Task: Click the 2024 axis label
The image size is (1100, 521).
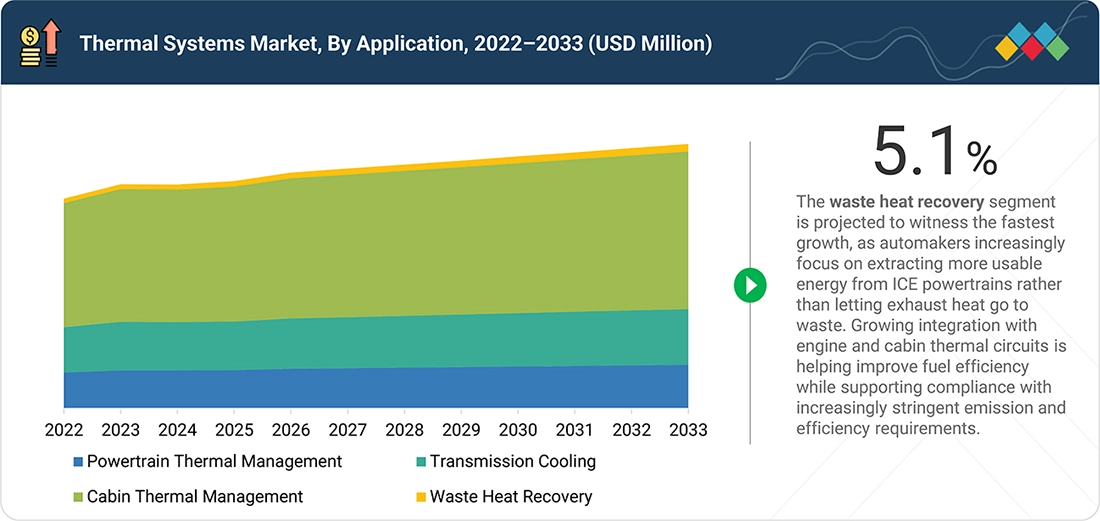Action: coord(177,429)
